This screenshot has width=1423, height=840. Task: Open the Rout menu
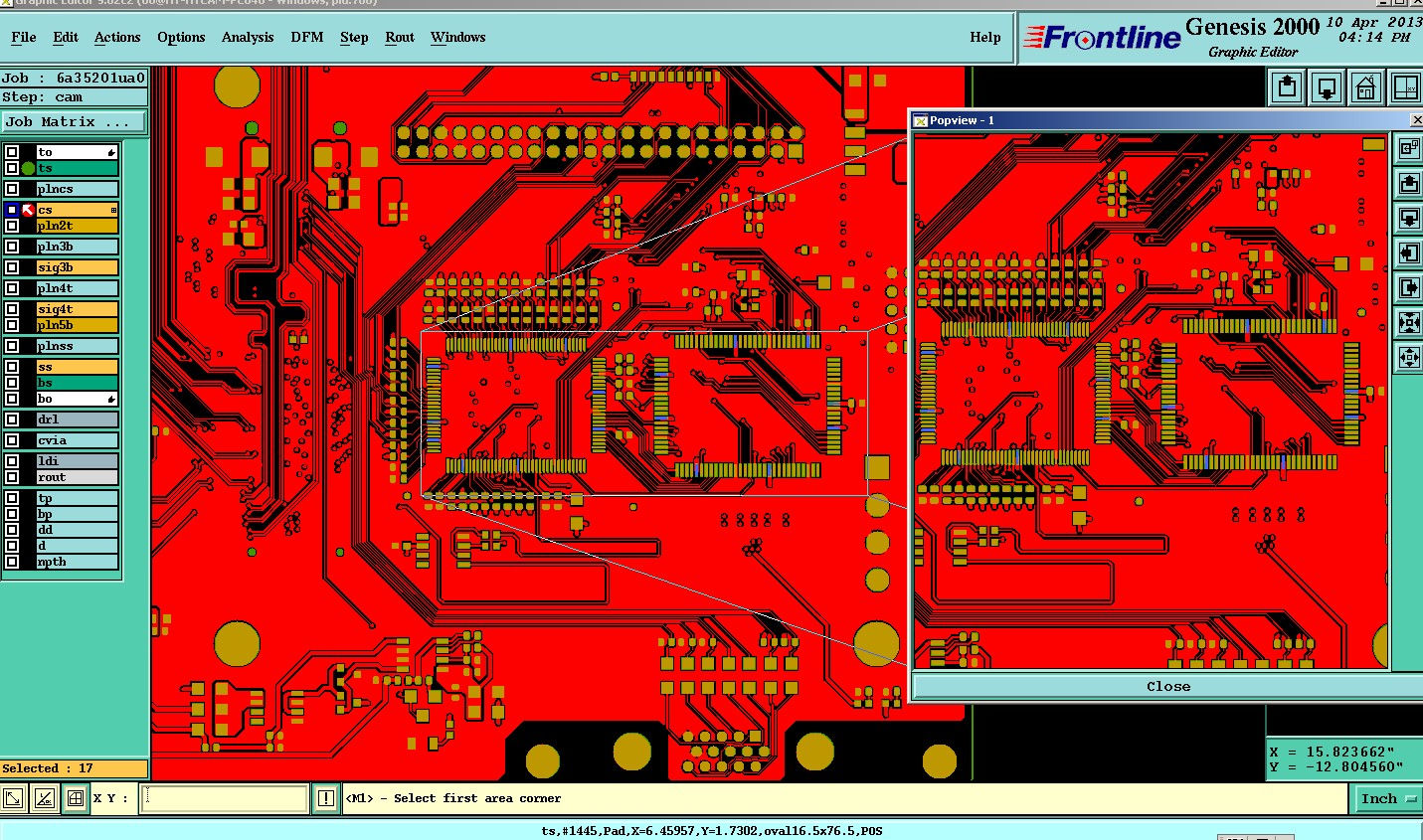(400, 38)
